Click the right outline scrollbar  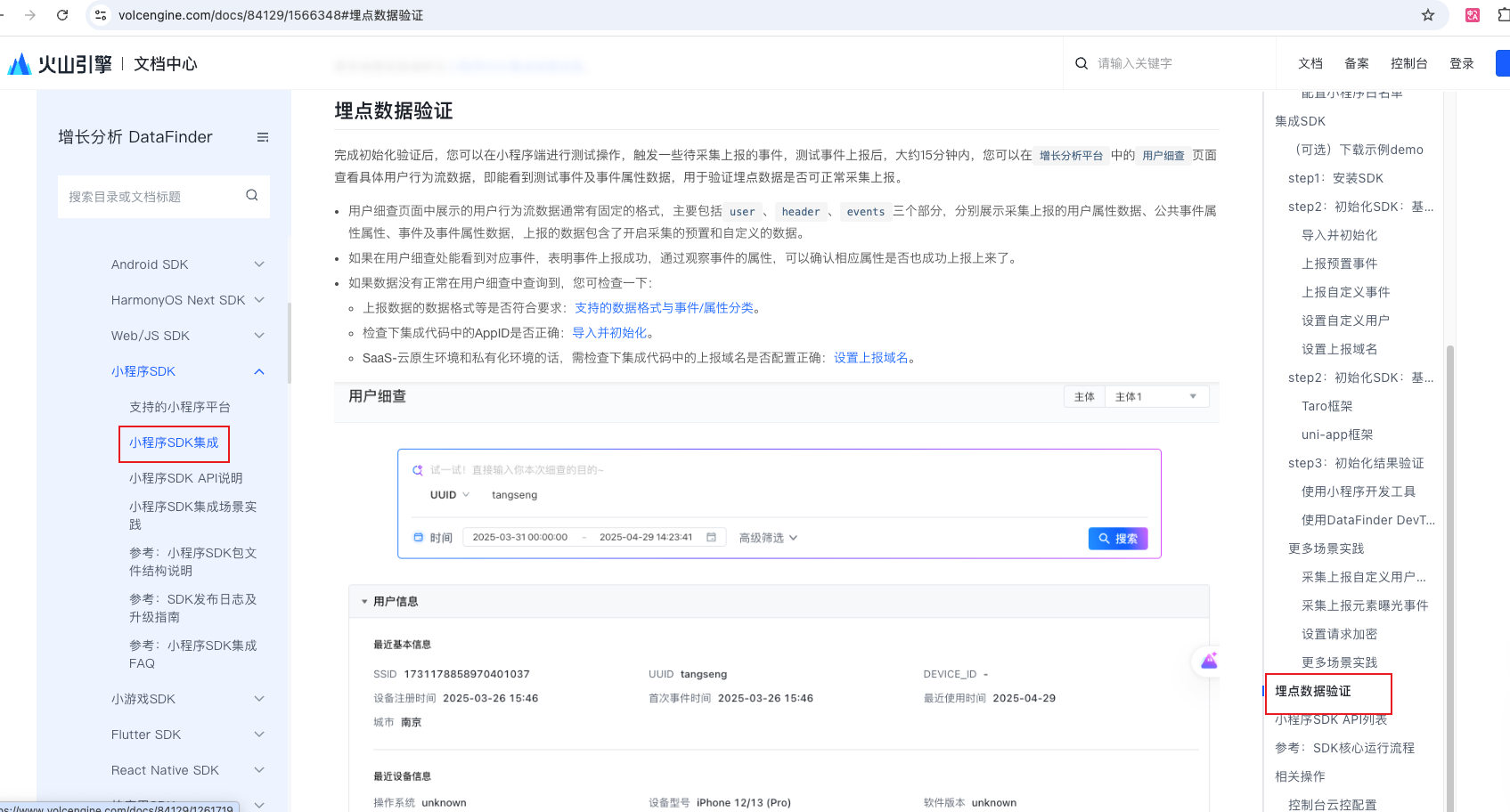1449,579
